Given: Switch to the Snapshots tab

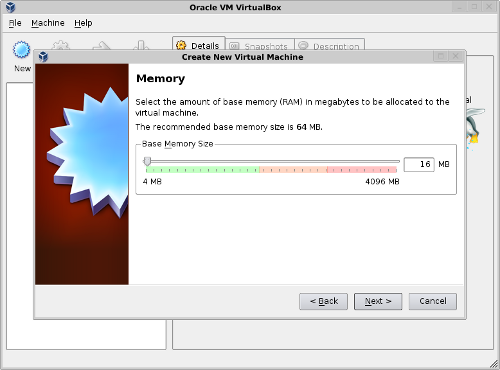Looking at the screenshot, I should point(260,45).
